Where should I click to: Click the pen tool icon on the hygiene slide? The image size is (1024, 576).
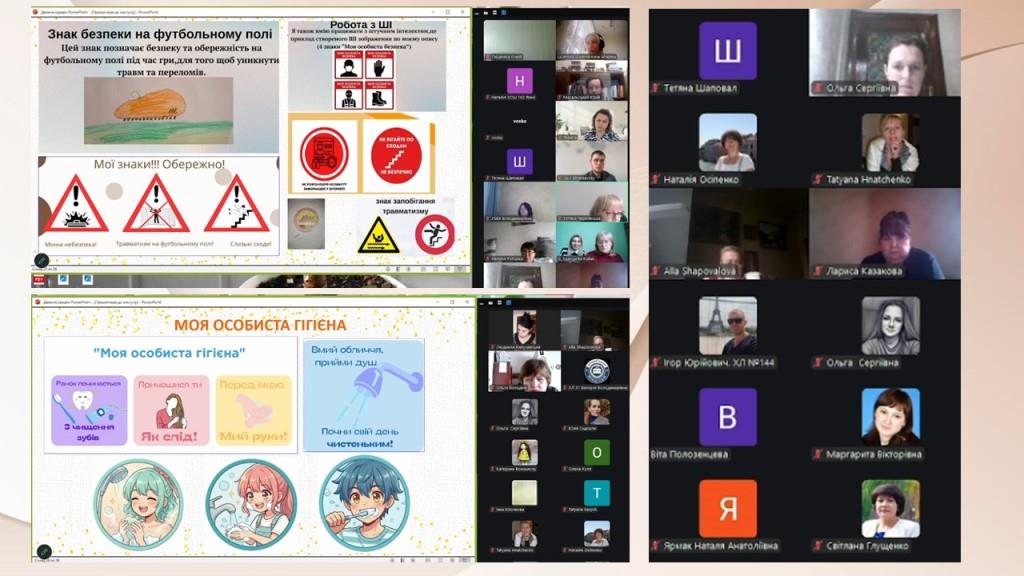[x=42, y=551]
